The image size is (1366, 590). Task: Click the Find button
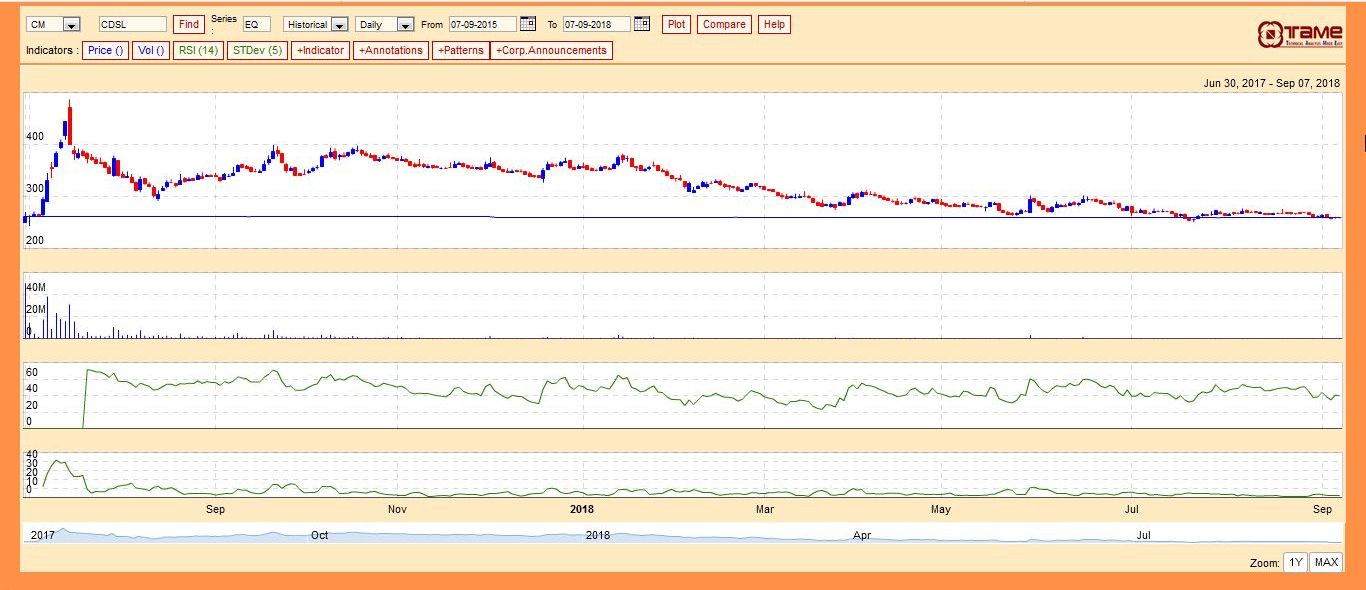pos(188,24)
